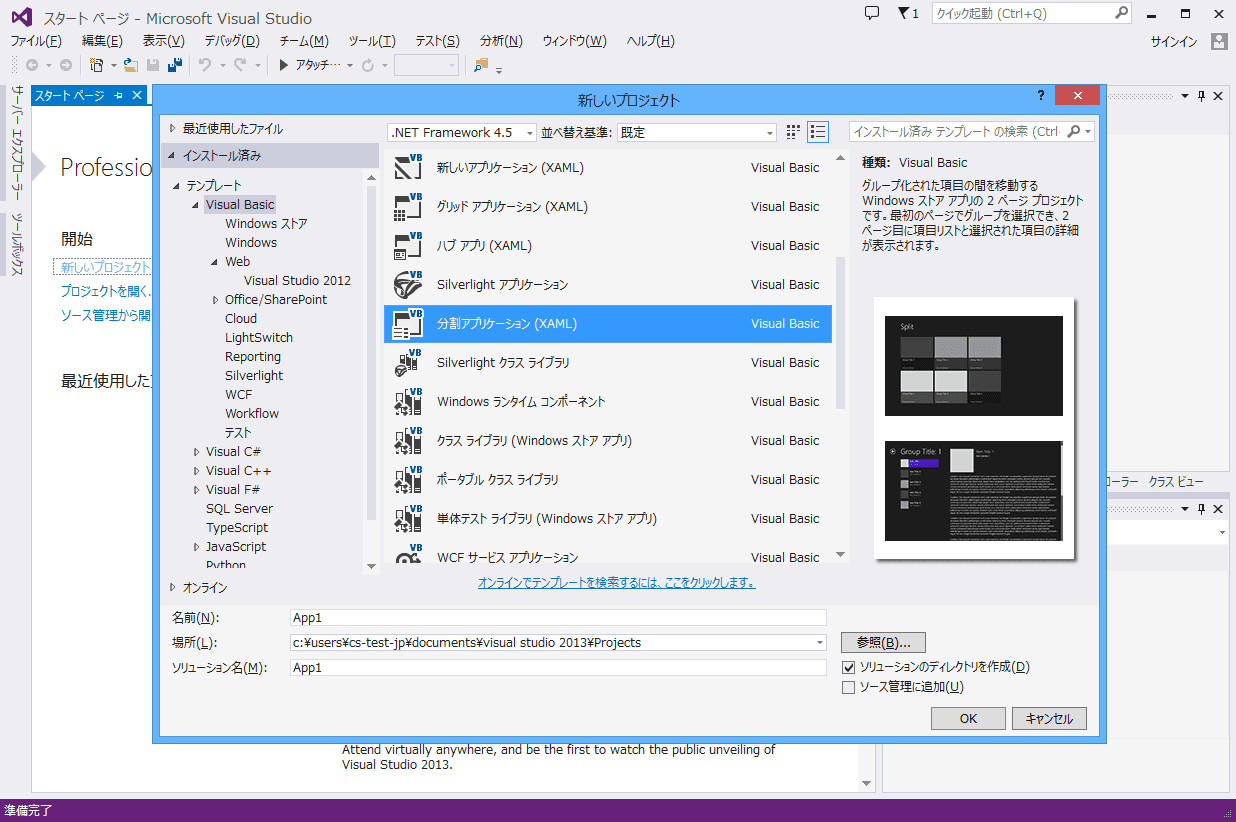Click the オンラインでテンプレートを検索 link
This screenshot has height=822, width=1236.
[616, 582]
